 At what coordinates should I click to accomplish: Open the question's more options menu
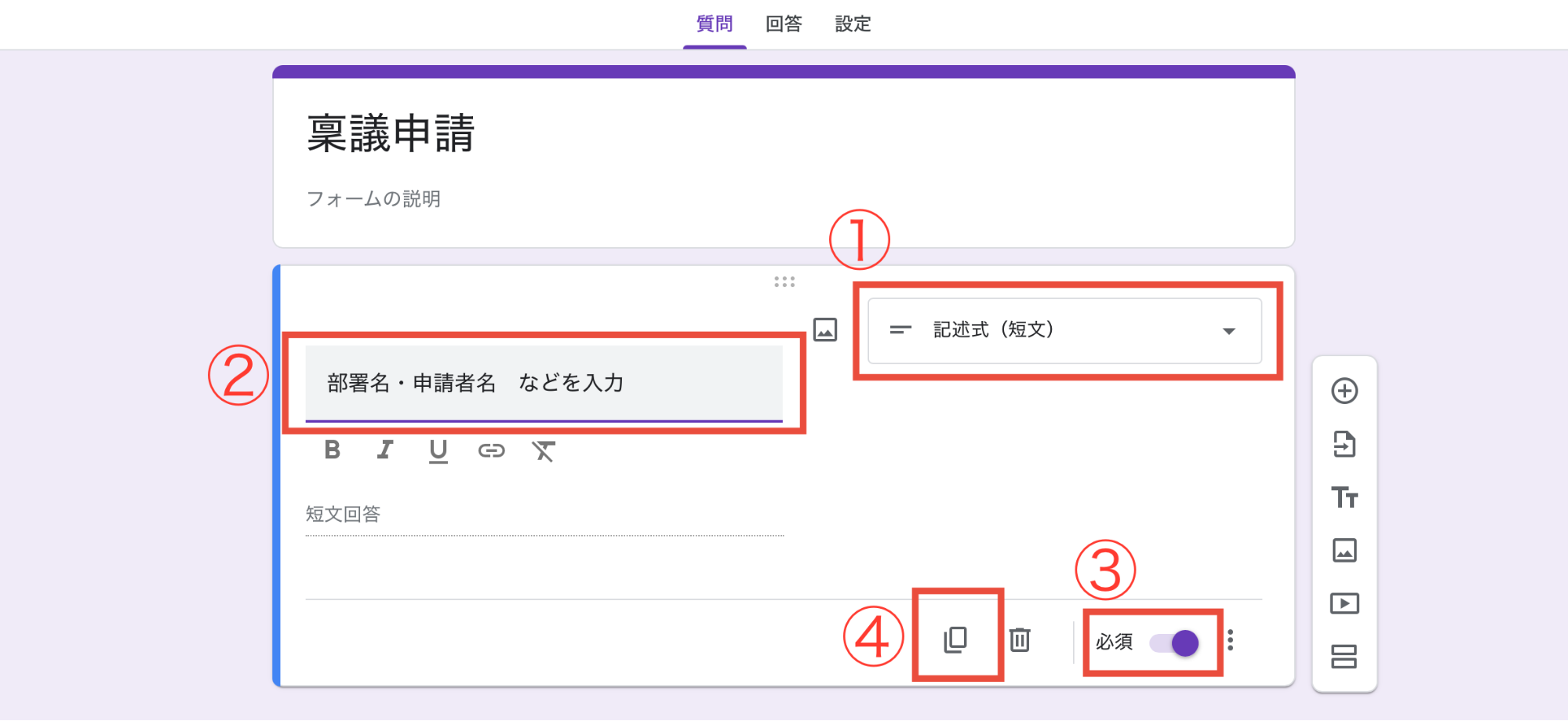pos(1230,640)
